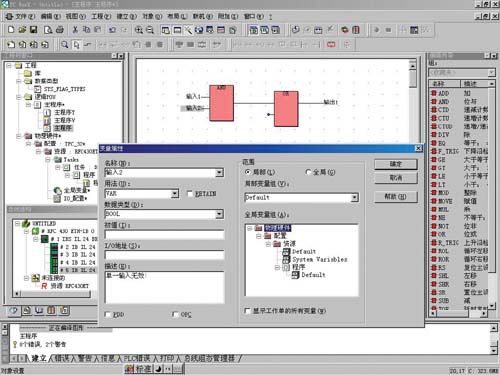
Task: Open the BOOL data type dropdown
Action: (219, 214)
